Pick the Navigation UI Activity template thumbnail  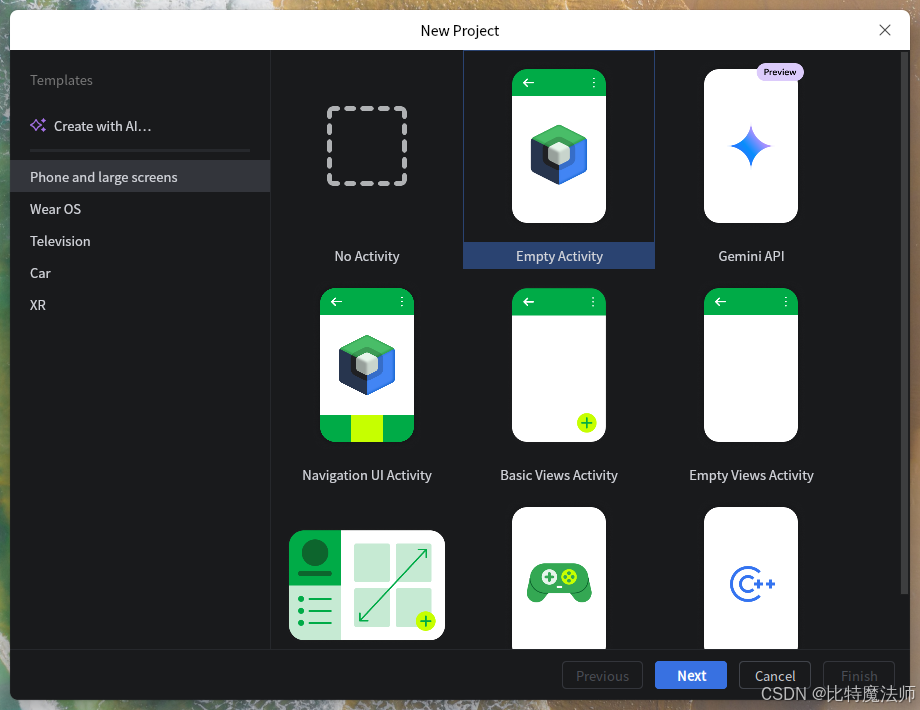367,365
